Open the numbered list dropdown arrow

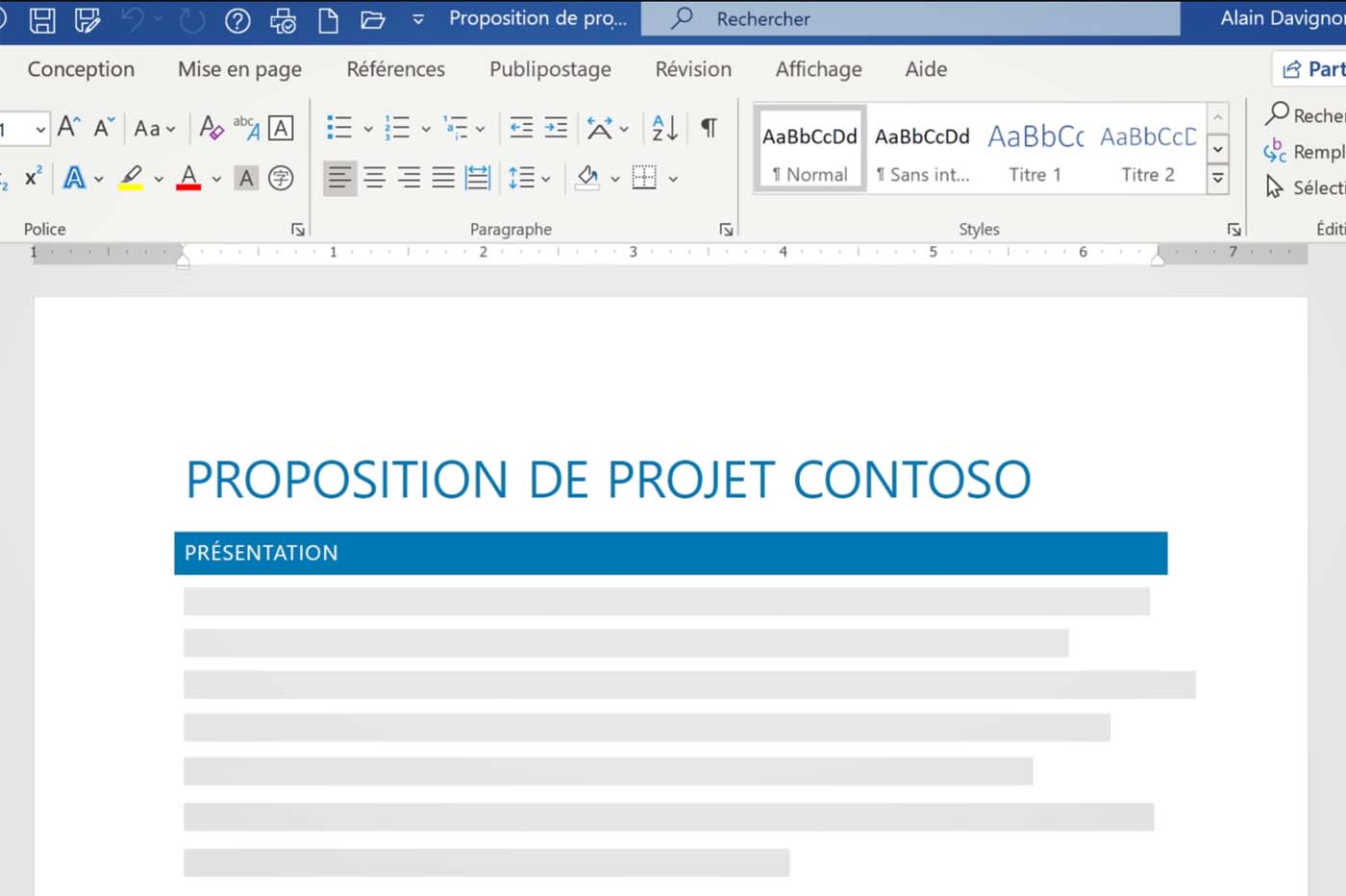pyautogui.click(x=426, y=129)
